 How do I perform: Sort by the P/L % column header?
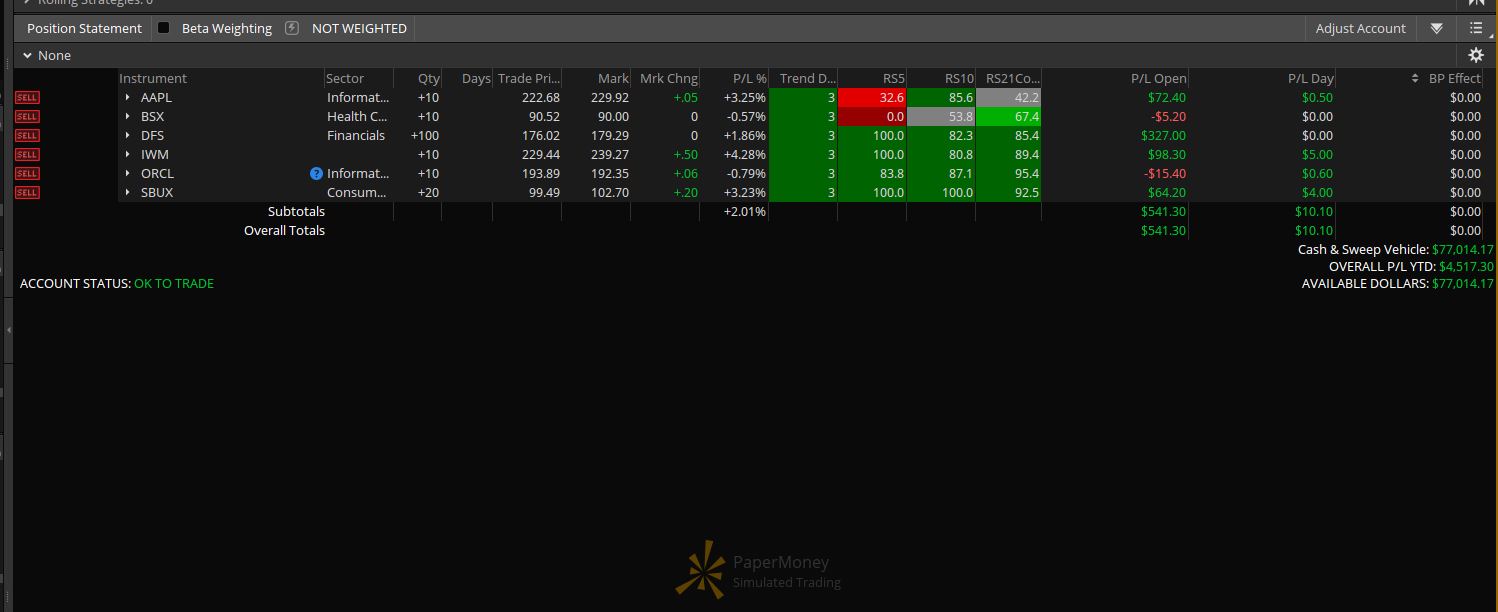pos(749,79)
